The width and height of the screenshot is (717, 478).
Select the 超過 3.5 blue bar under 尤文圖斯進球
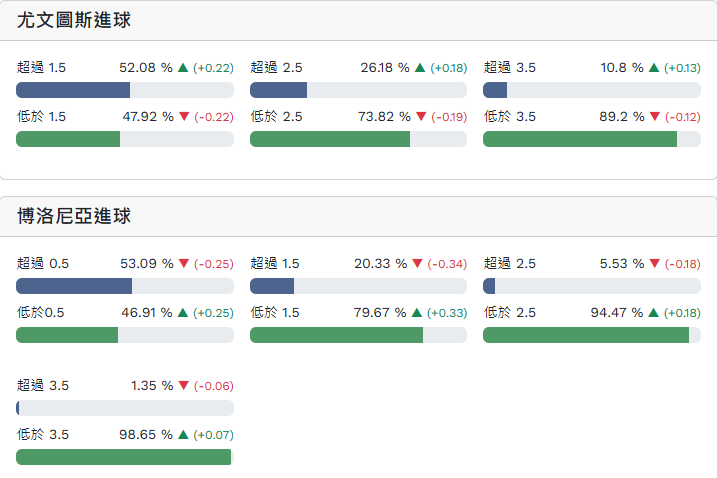pos(495,90)
